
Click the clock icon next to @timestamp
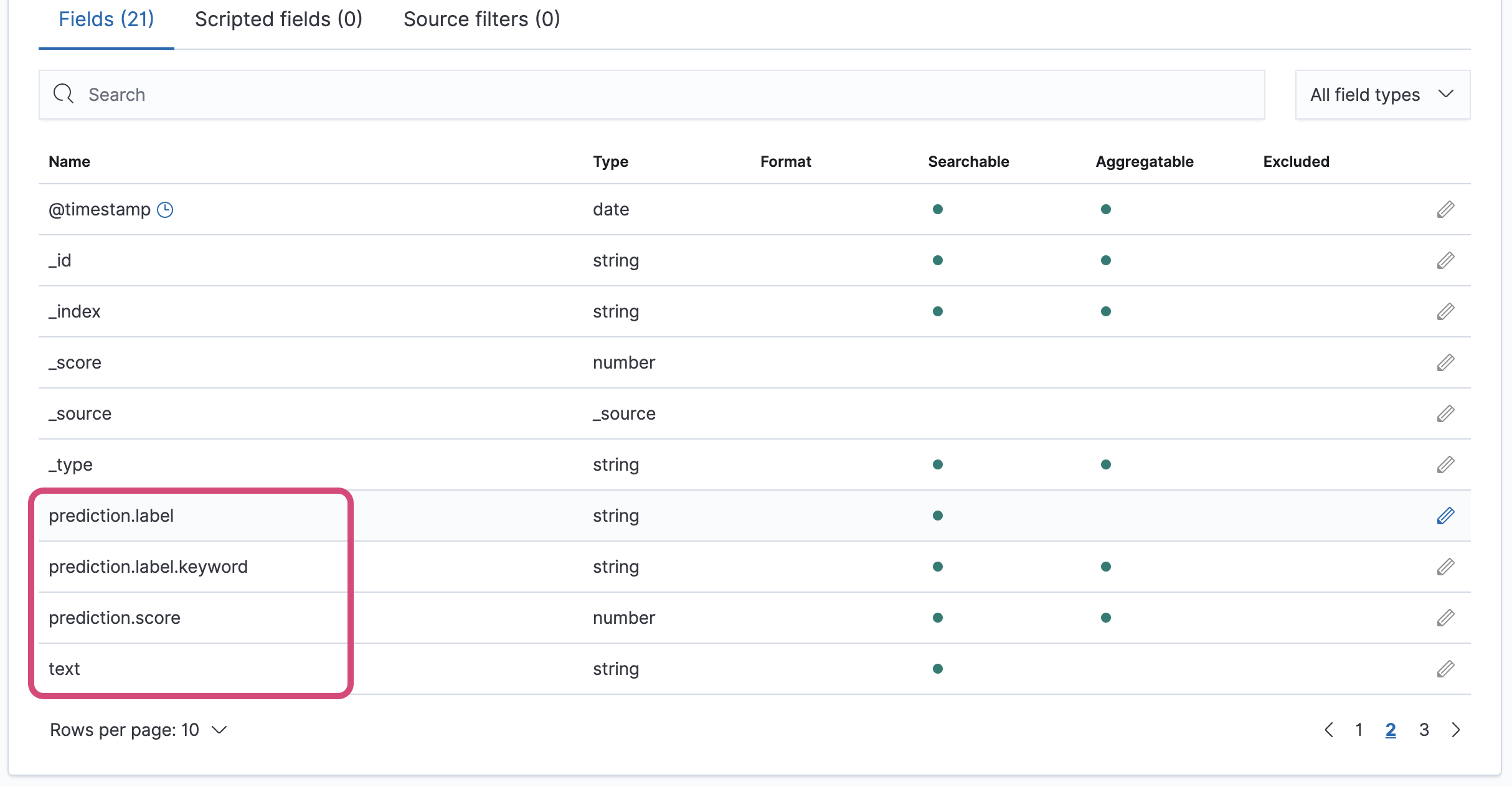click(x=165, y=210)
